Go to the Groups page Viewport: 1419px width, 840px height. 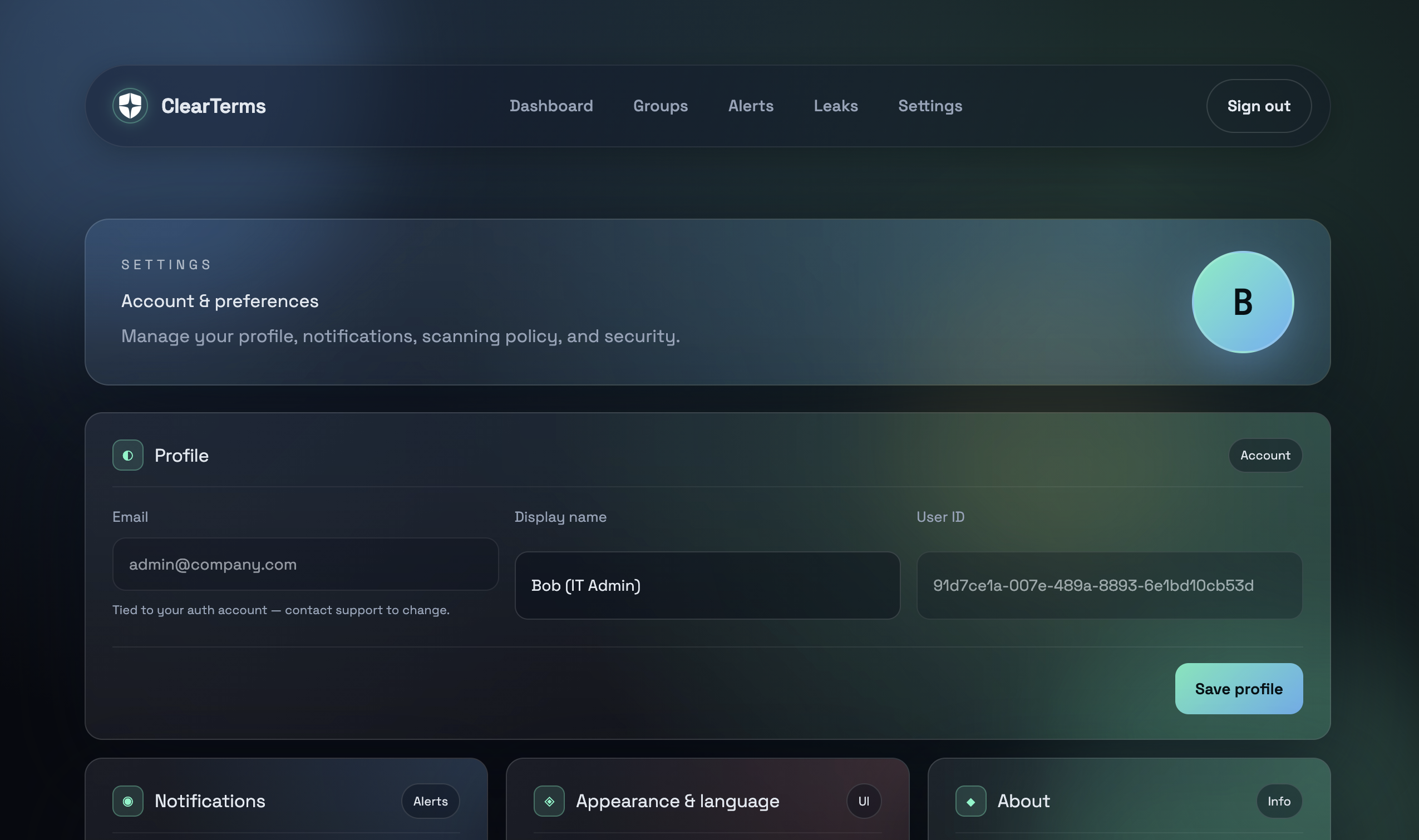pyautogui.click(x=660, y=106)
